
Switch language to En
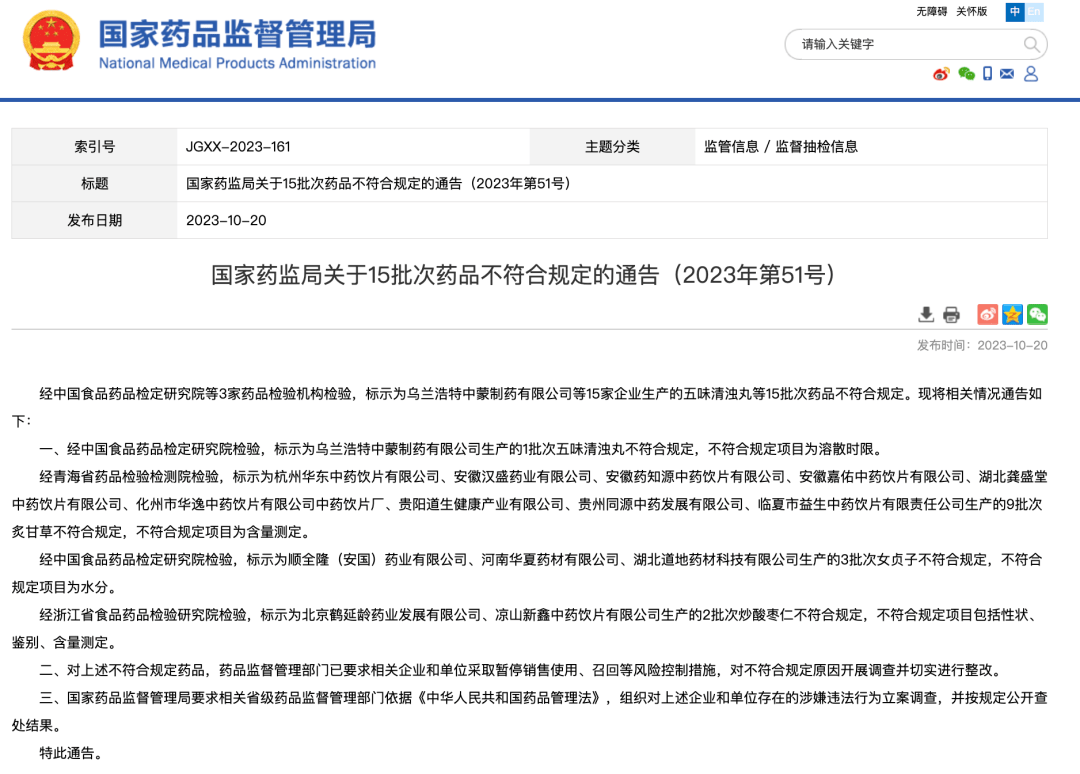pos(1034,12)
